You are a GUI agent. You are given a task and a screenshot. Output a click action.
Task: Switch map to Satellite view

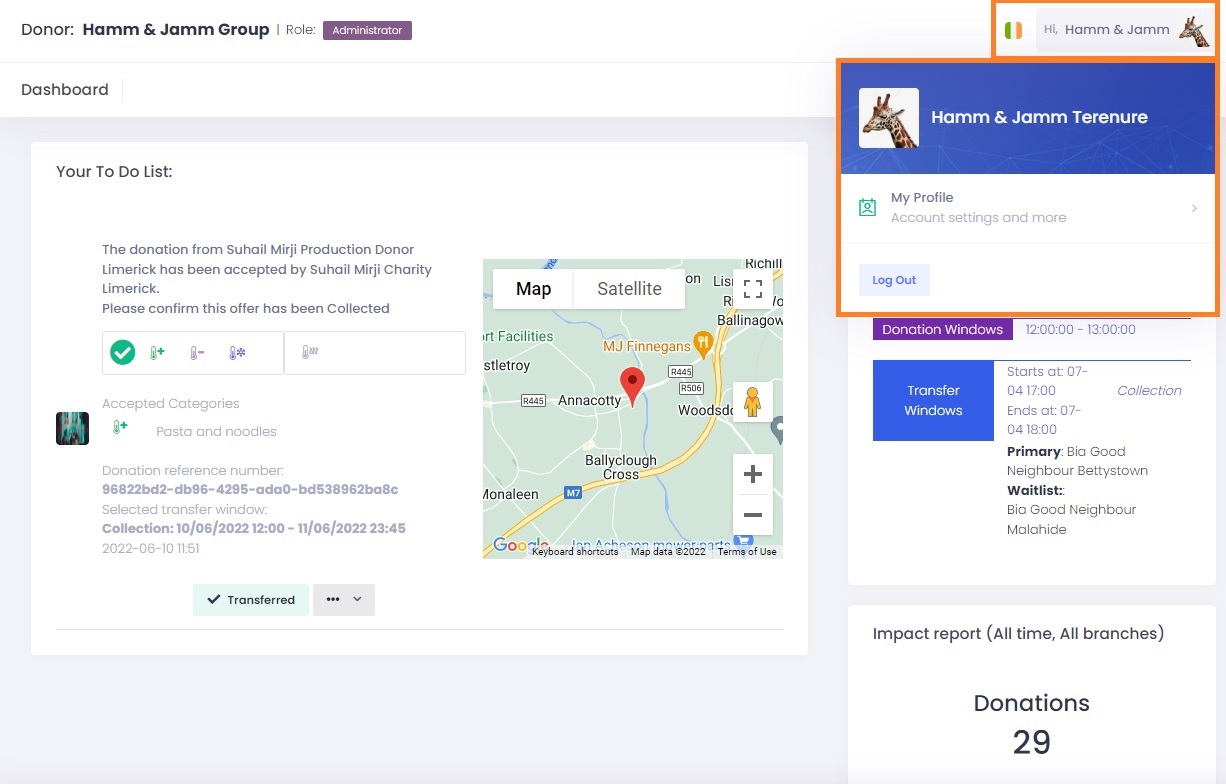tap(629, 289)
